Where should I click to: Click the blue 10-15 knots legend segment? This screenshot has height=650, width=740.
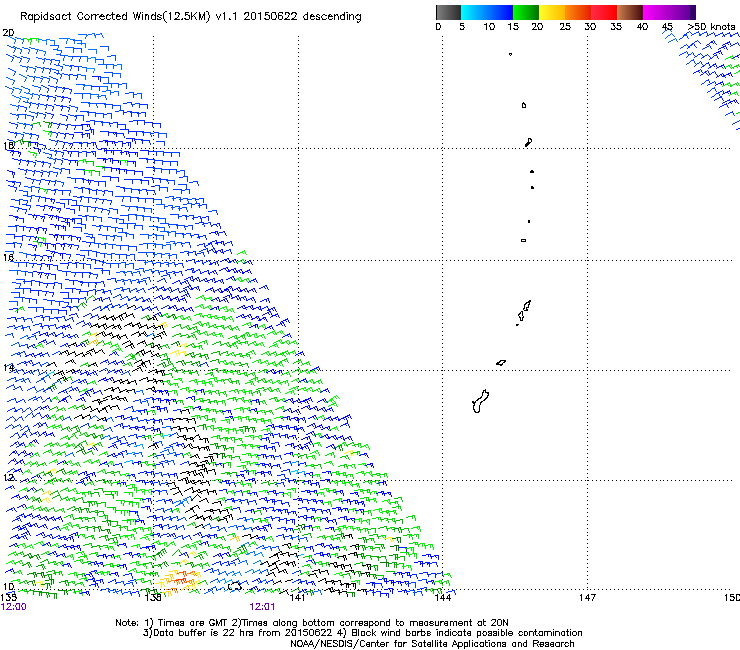tap(500, 12)
